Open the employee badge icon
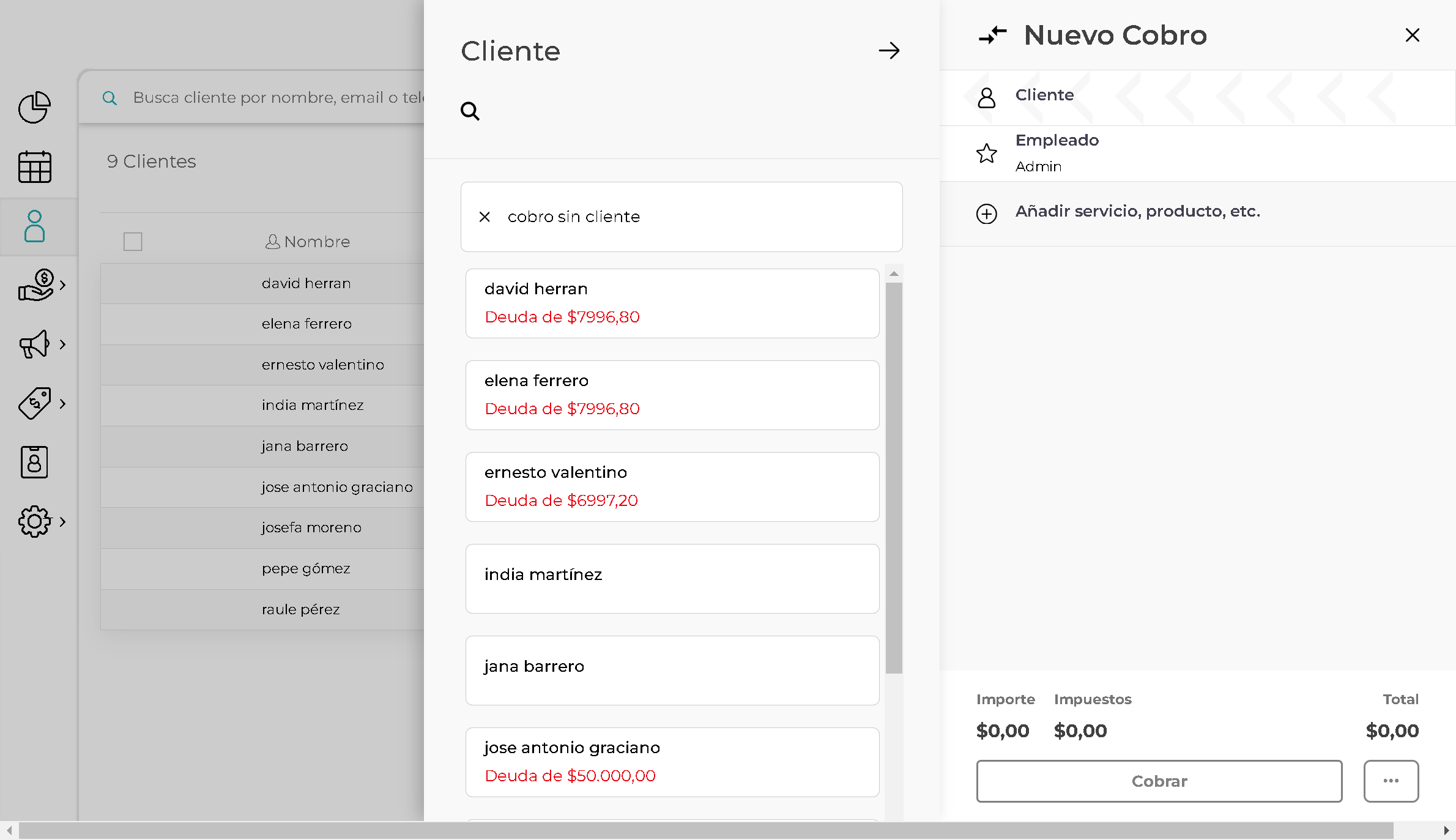This screenshot has width=1456, height=840. 34,462
